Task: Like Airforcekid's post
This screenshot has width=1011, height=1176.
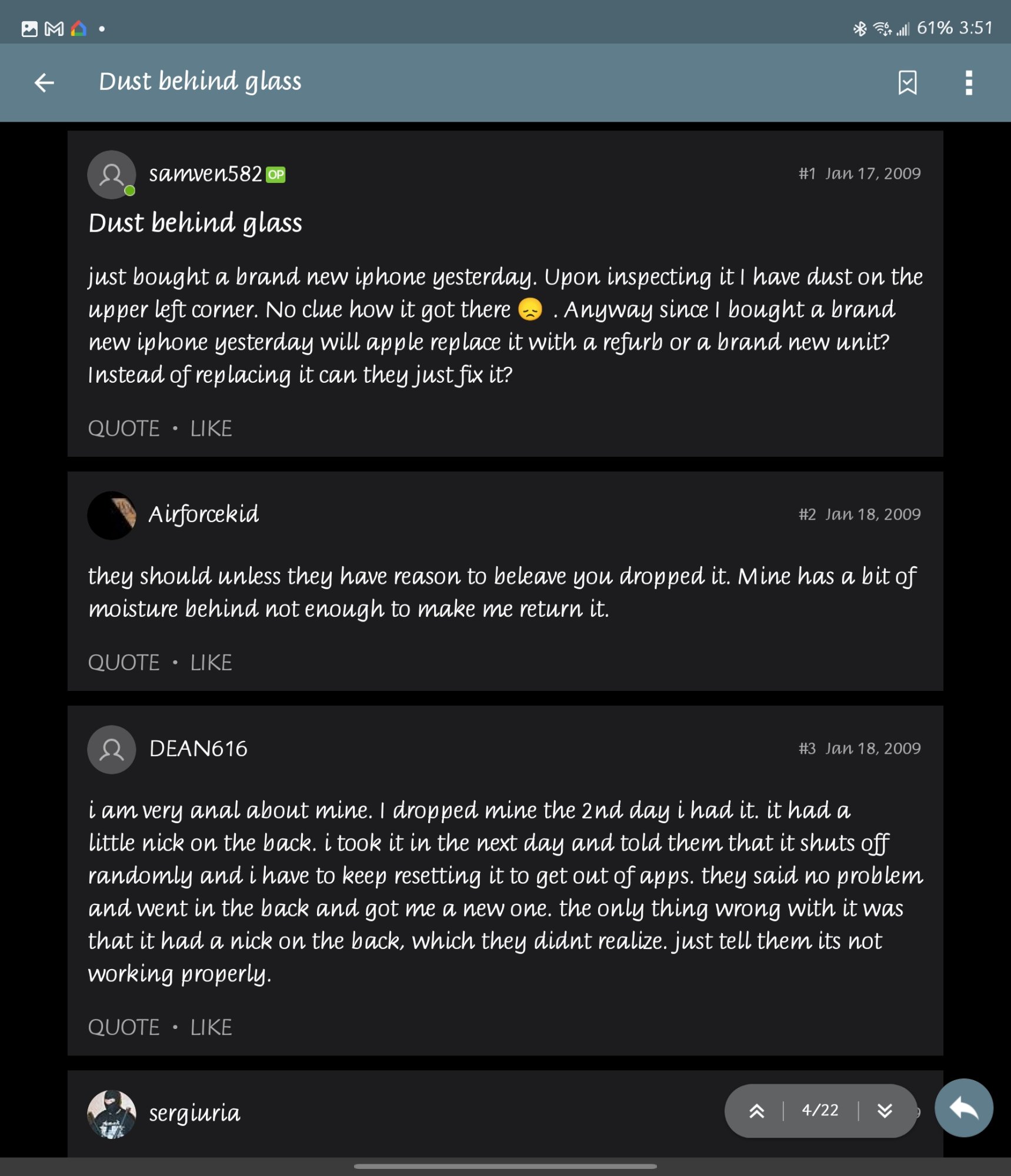Action: 211,663
